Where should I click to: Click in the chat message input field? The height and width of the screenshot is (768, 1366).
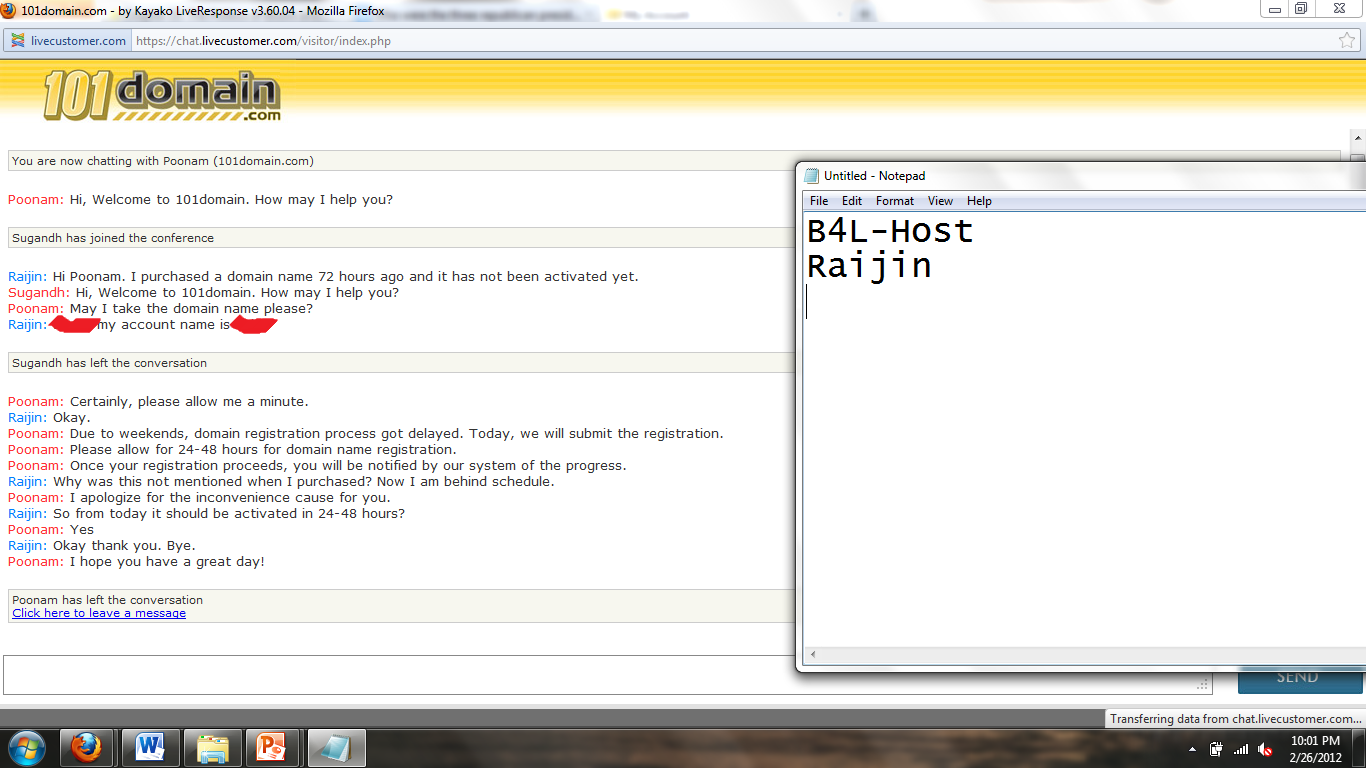(607, 674)
